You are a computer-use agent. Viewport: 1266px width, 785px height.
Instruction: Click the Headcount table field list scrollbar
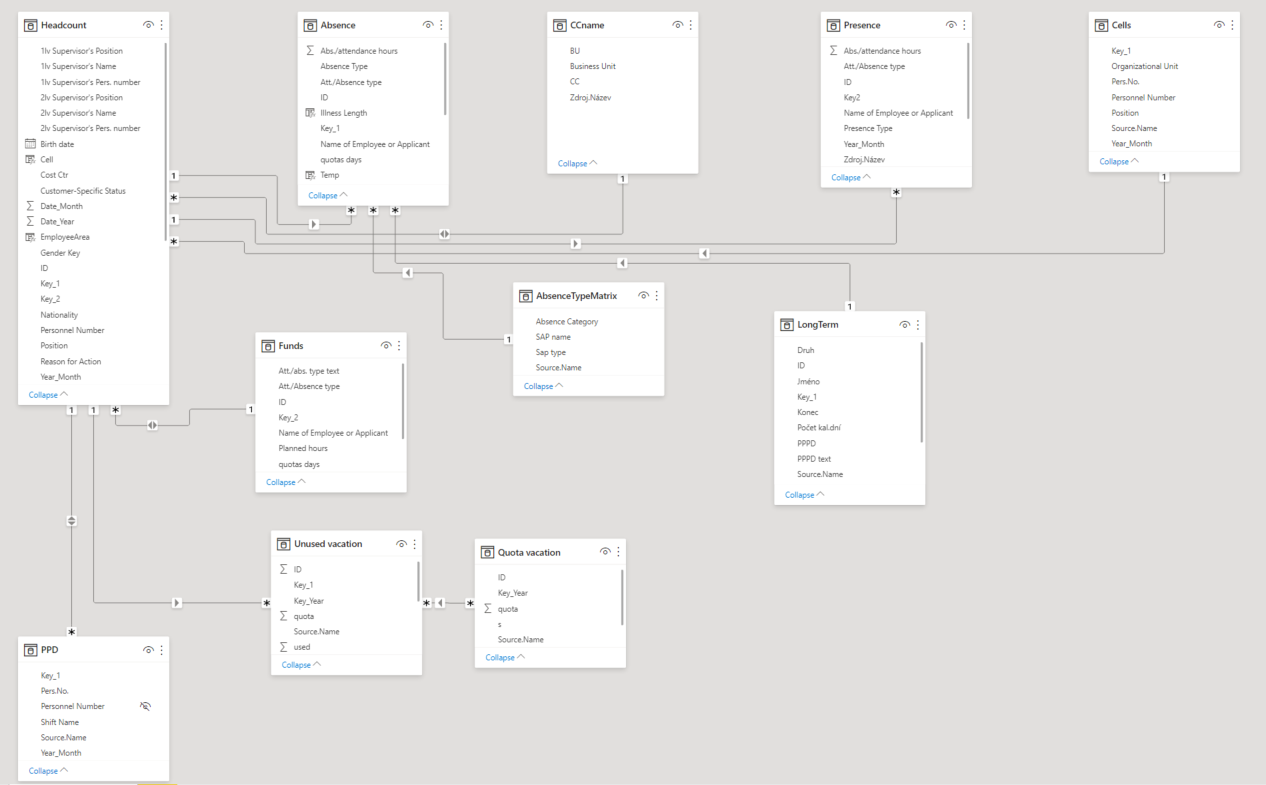pyautogui.click(x=166, y=140)
